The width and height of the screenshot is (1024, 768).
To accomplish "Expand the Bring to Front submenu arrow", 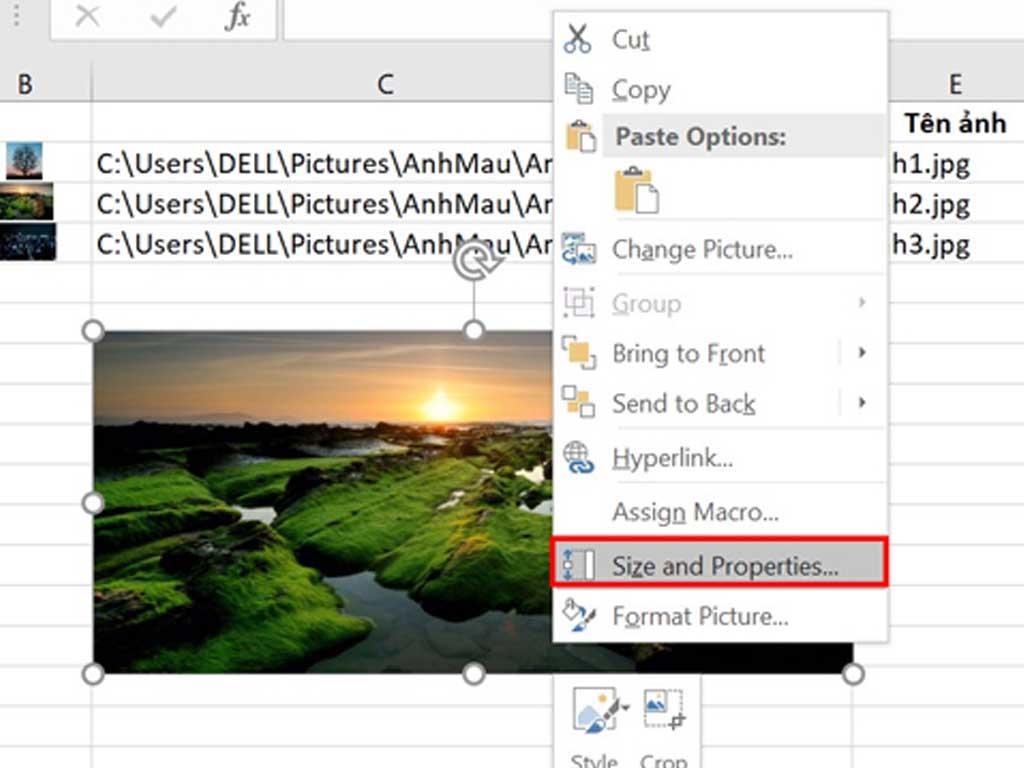I will [x=864, y=353].
